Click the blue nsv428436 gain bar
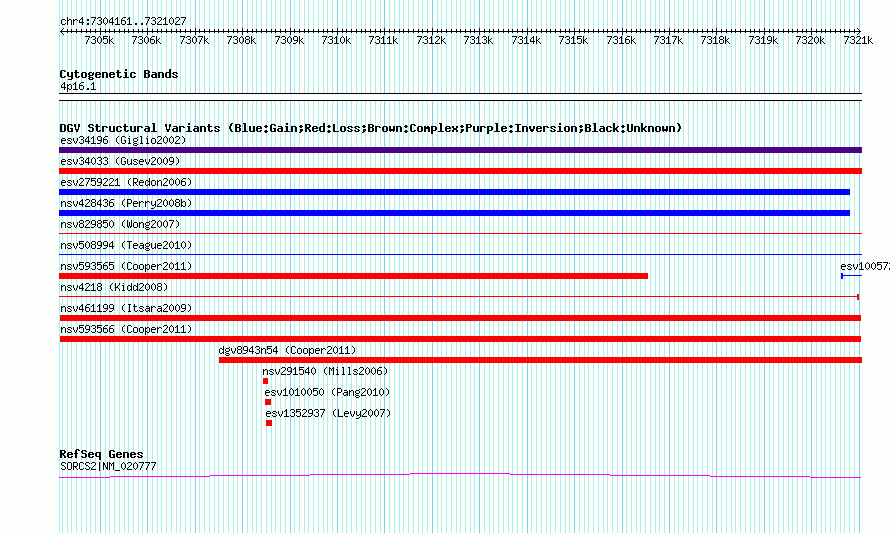The height and width of the screenshot is (533, 890). coord(454,213)
